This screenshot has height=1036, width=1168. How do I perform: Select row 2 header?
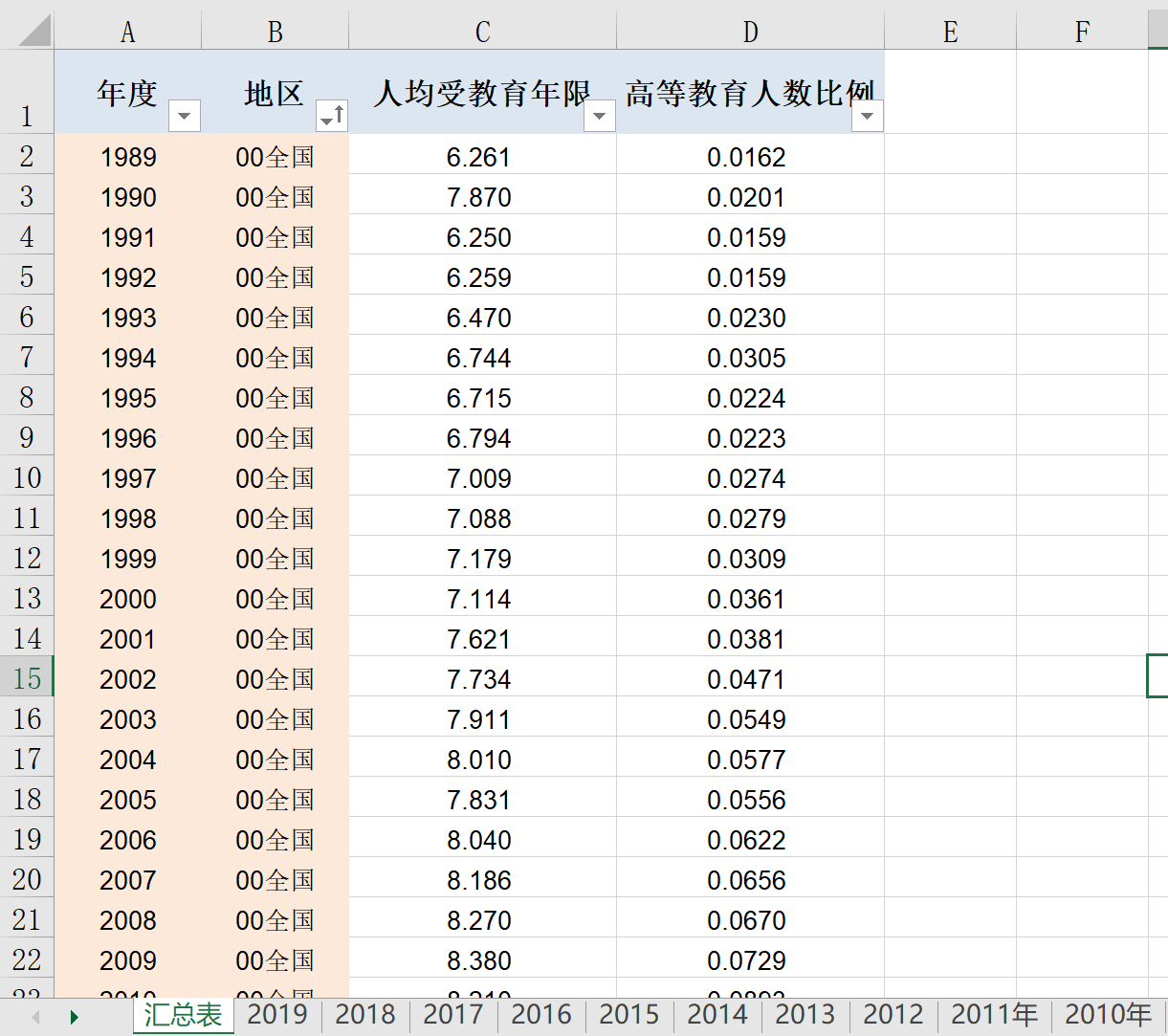tap(27, 156)
